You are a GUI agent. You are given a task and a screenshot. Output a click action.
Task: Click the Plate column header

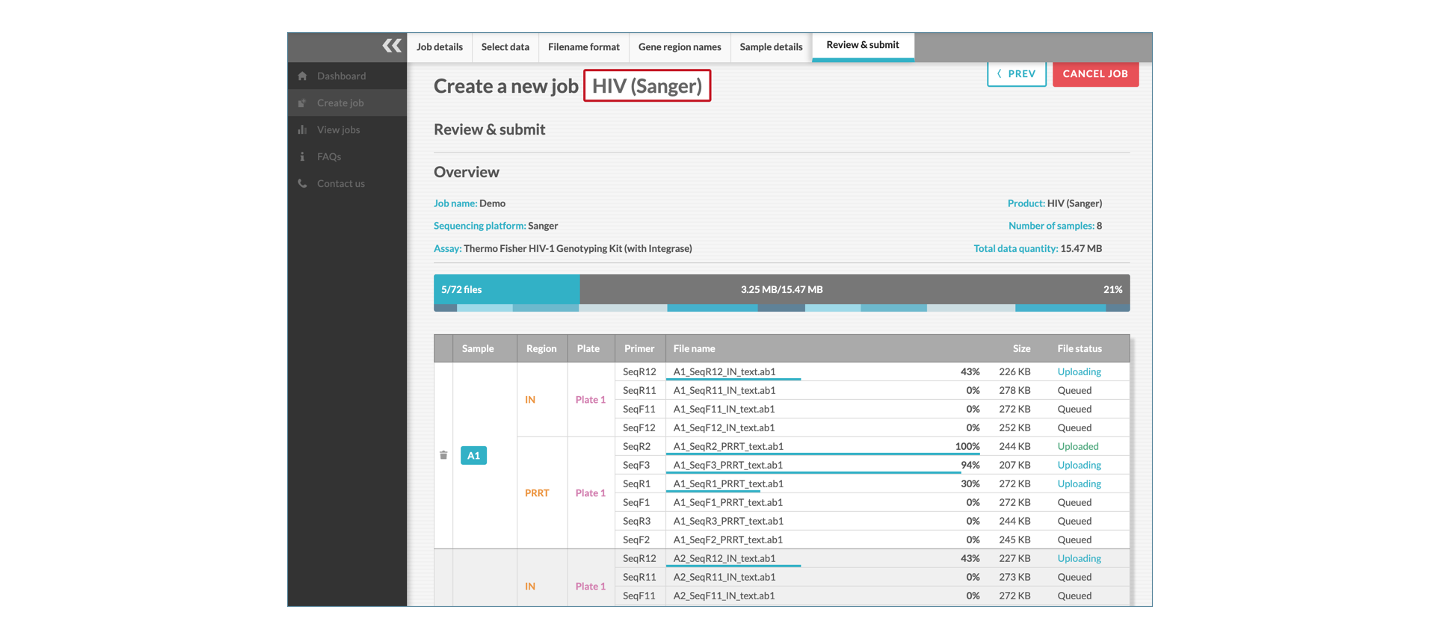coord(589,349)
